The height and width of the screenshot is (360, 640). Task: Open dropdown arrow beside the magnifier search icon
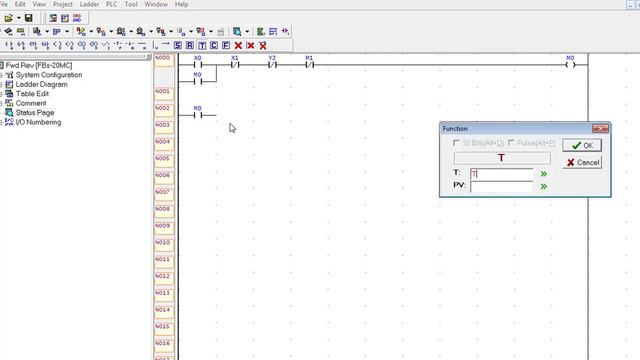[x=247, y=31]
